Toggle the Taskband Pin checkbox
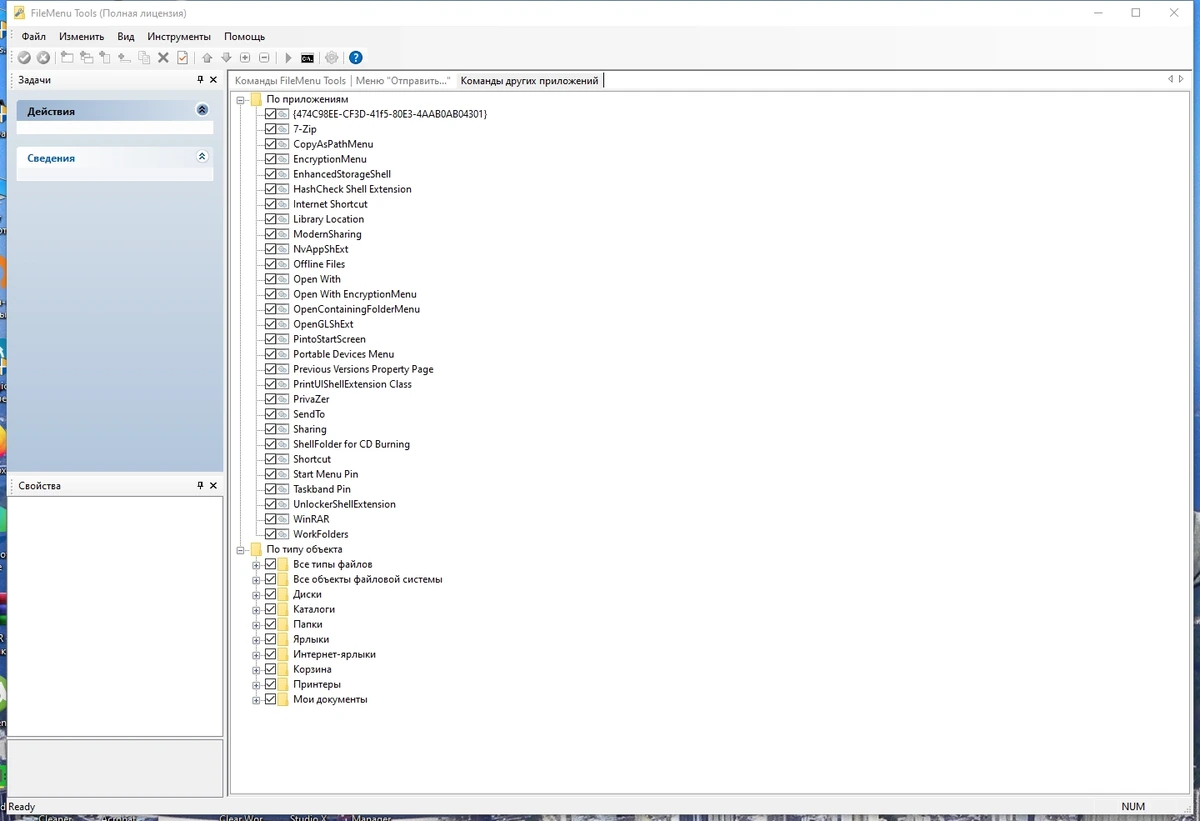Screen dimensions: 1200x821 [271, 489]
